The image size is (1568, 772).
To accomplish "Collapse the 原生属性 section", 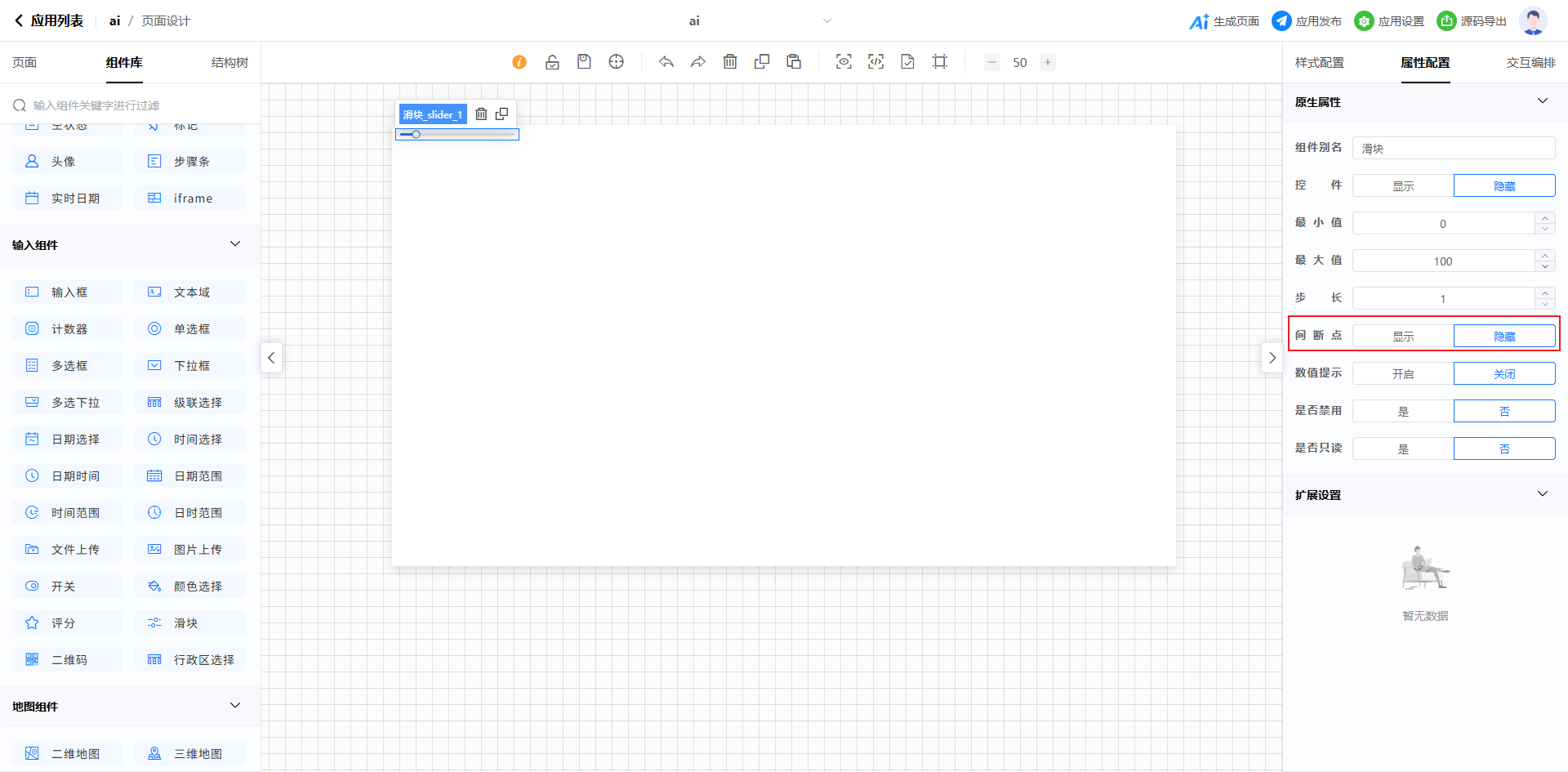I will [1542, 101].
